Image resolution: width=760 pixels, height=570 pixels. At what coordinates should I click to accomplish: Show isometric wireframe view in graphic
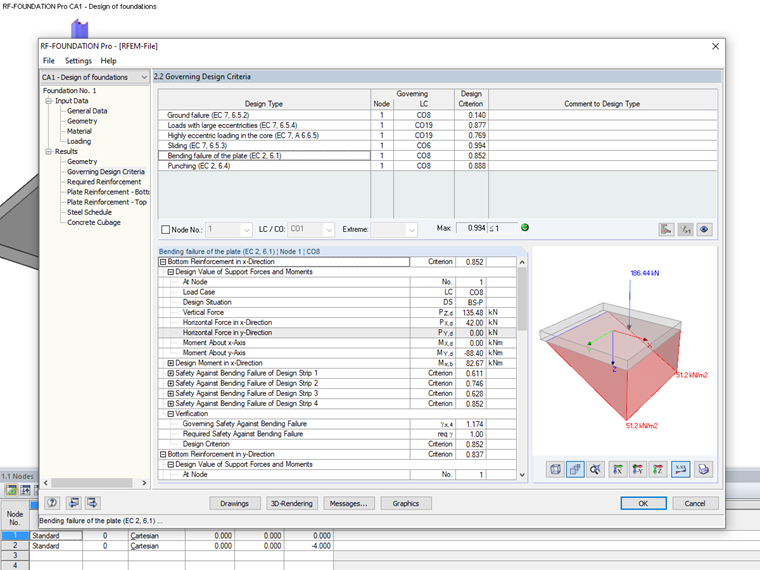tap(555, 469)
